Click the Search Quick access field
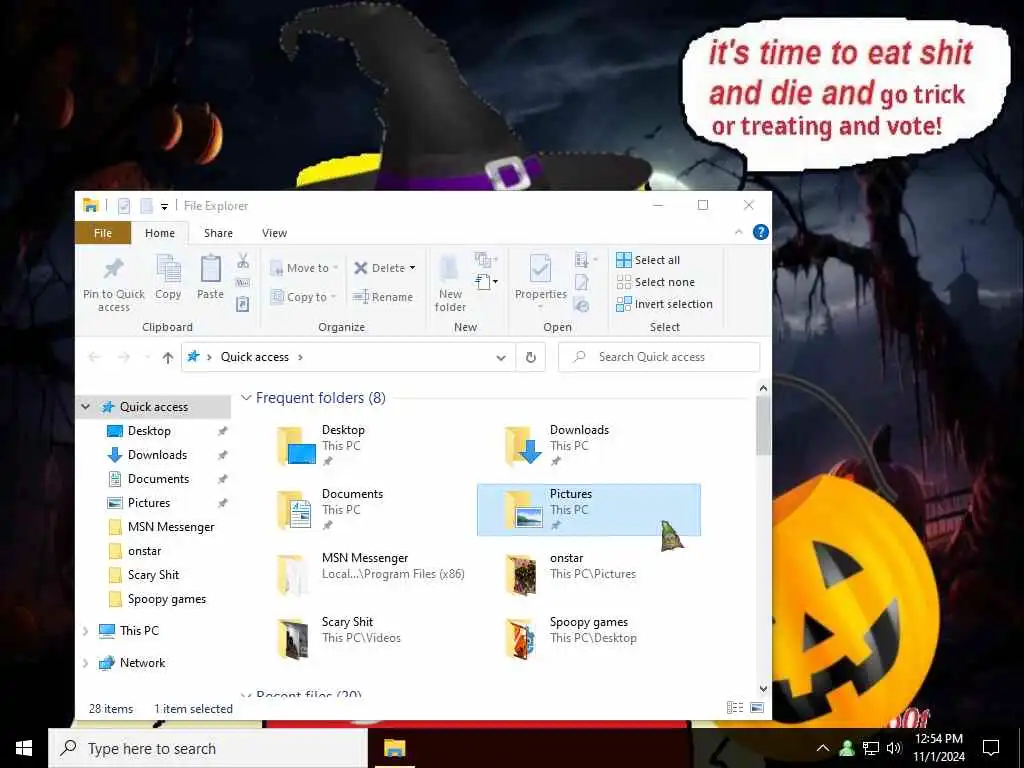Viewport: 1024px width, 768px height. click(x=660, y=357)
